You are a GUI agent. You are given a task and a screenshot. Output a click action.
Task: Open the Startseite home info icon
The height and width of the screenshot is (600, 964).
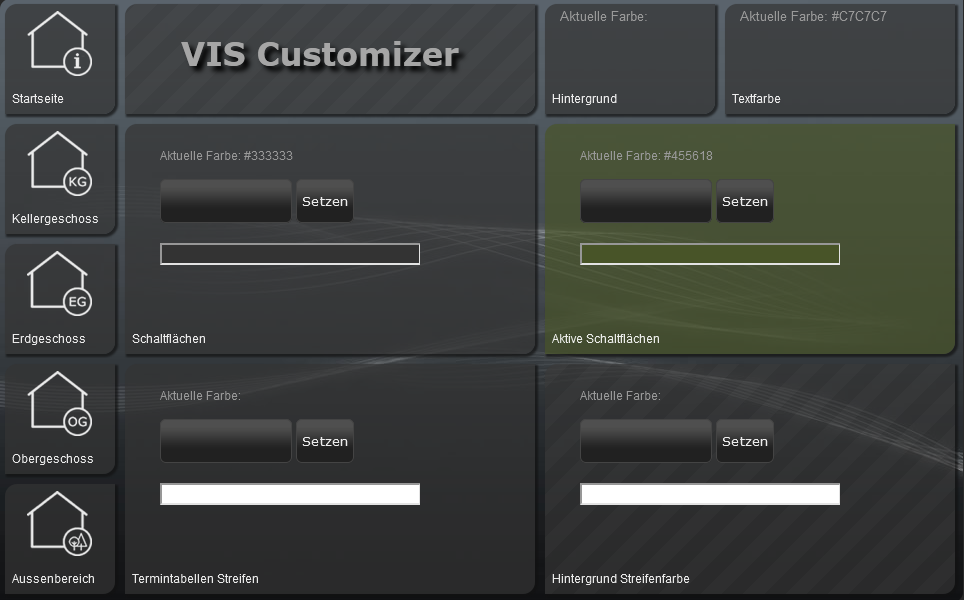coord(60,58)
